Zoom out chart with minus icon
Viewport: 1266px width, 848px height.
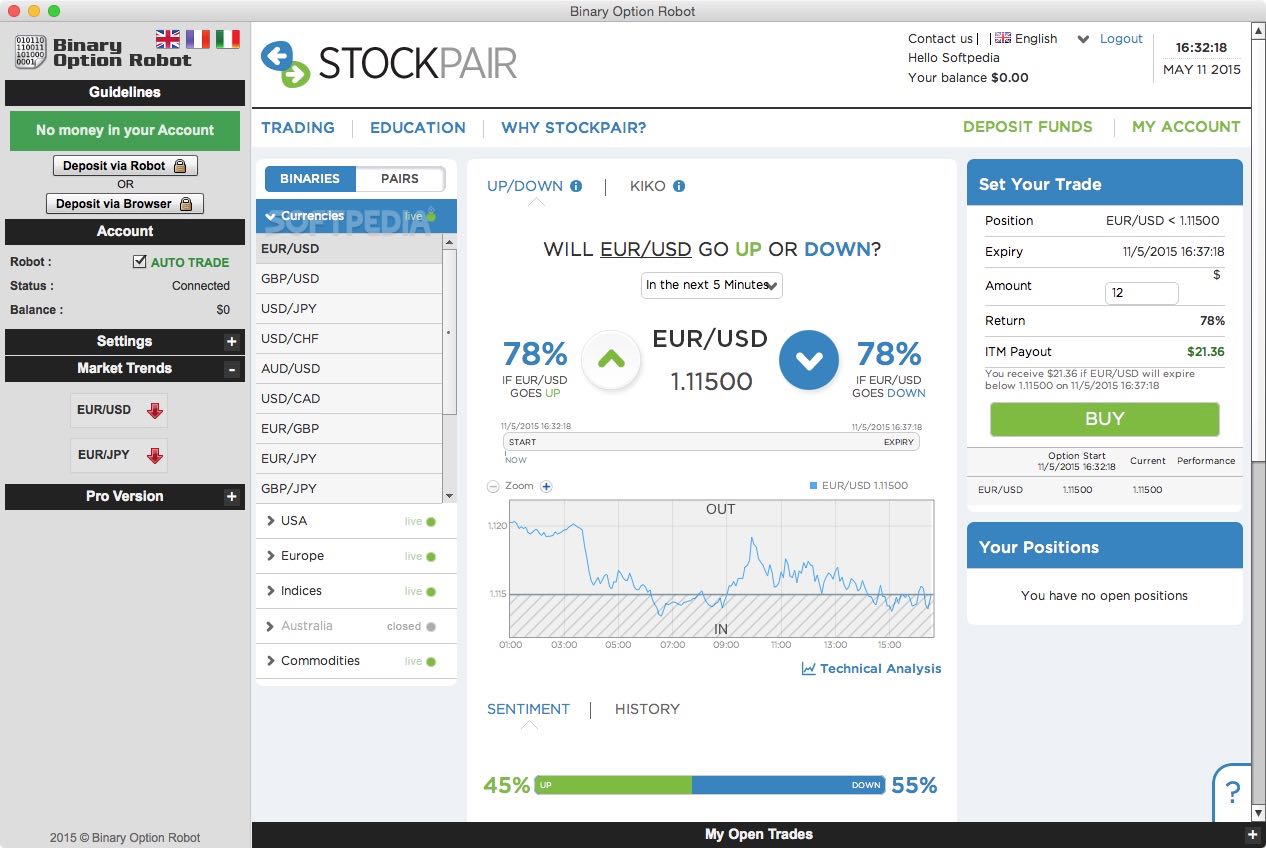pos(493,487)
